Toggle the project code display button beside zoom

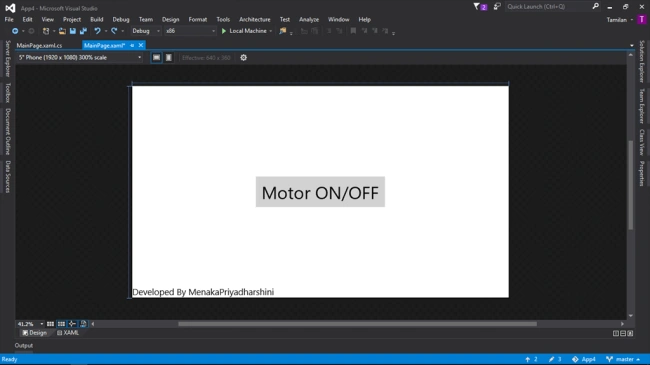(83, 324)
